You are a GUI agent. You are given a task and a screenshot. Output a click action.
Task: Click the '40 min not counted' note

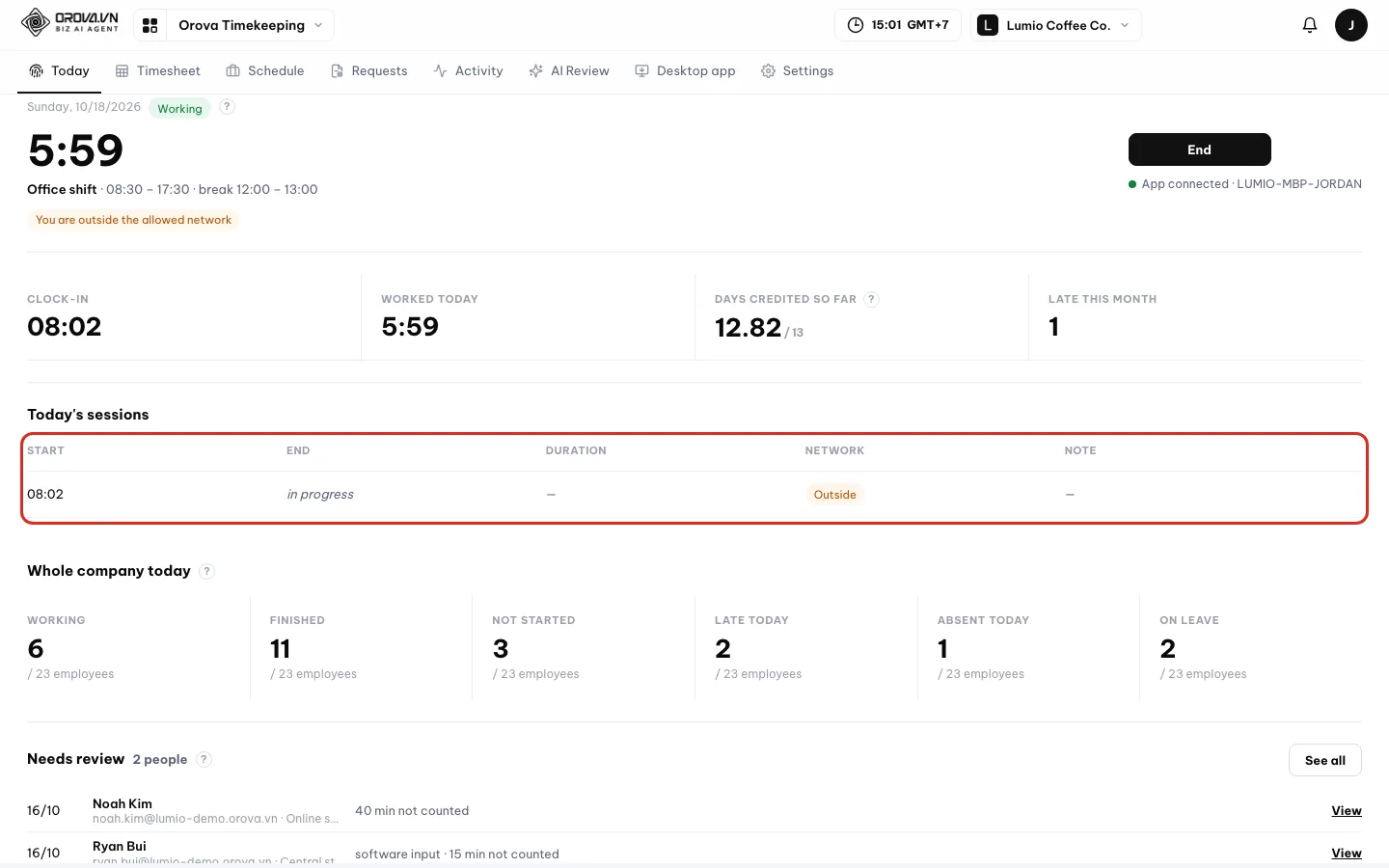pyautogui.click(x=412, y=811)
